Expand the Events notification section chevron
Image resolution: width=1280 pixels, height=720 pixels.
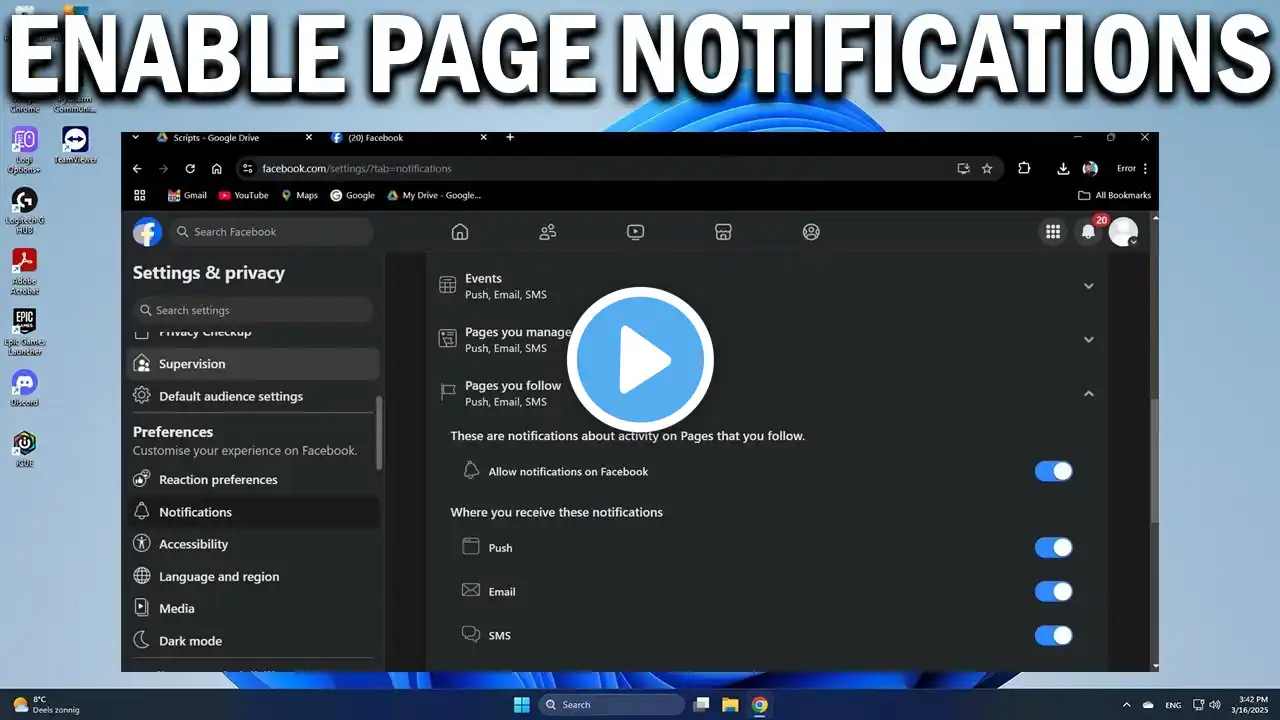1089,286
